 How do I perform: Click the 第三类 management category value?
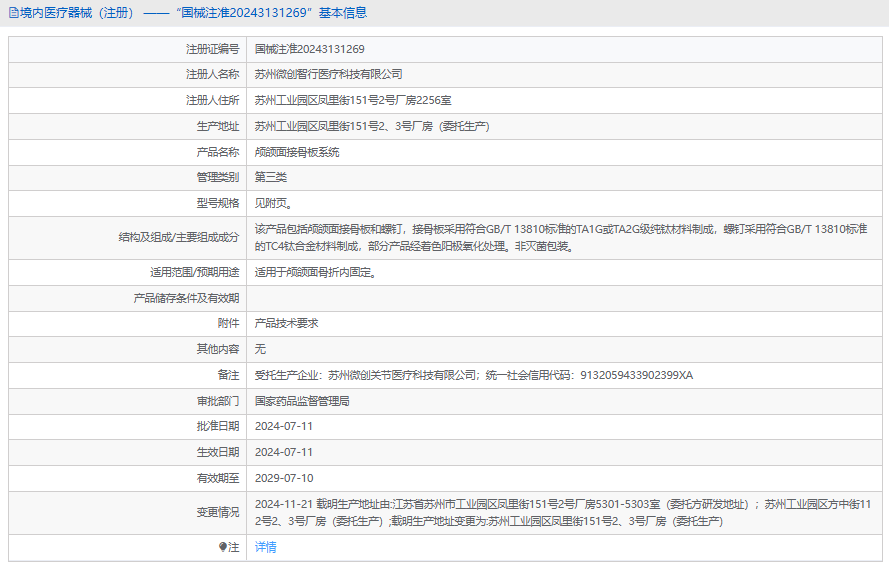(x=271, y=177)
